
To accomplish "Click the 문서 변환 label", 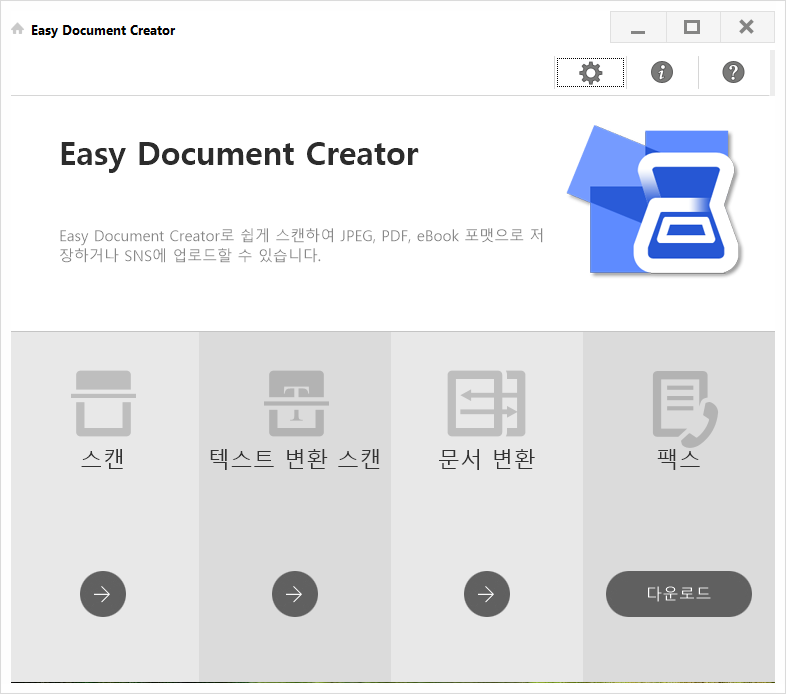I will [486, 458].
